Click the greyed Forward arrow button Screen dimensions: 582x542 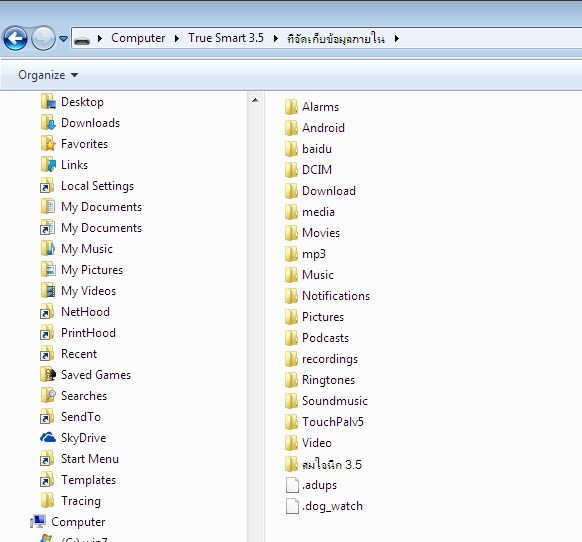click(x=43, y=38)
